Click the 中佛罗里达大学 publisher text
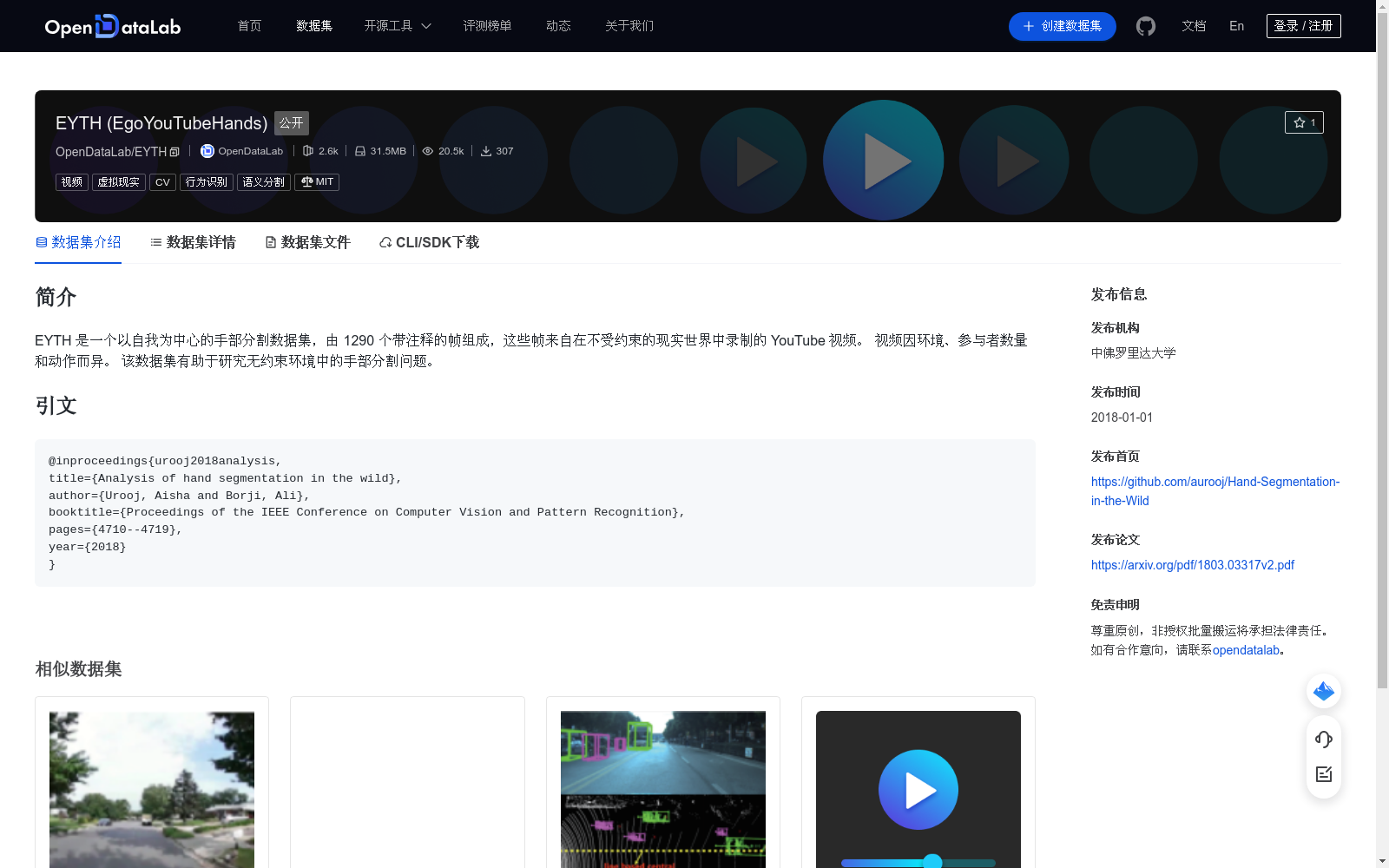 click(1134, 353)
